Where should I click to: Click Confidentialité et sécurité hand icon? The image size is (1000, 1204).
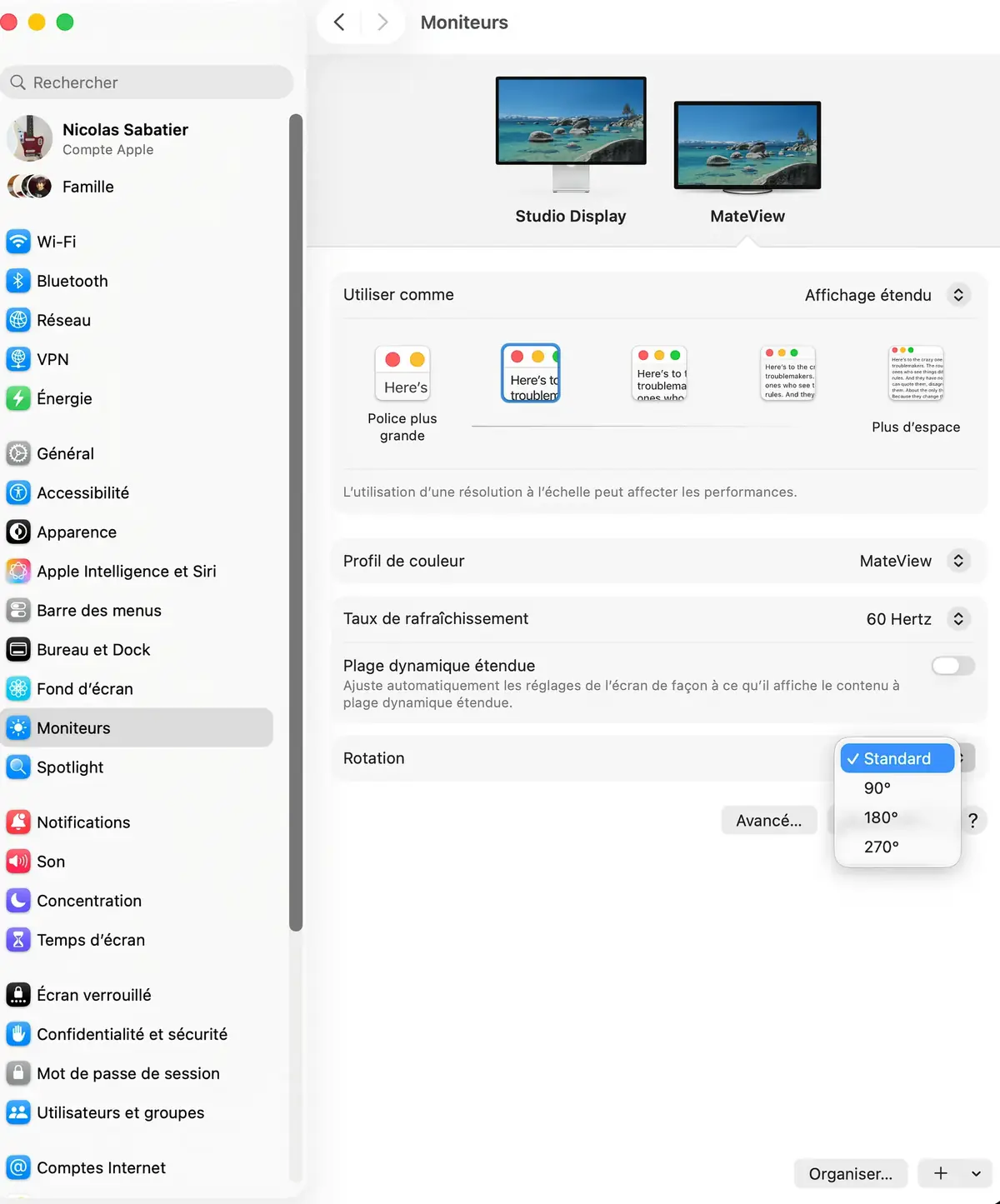pyautogui.click(x=18, y=1034)
